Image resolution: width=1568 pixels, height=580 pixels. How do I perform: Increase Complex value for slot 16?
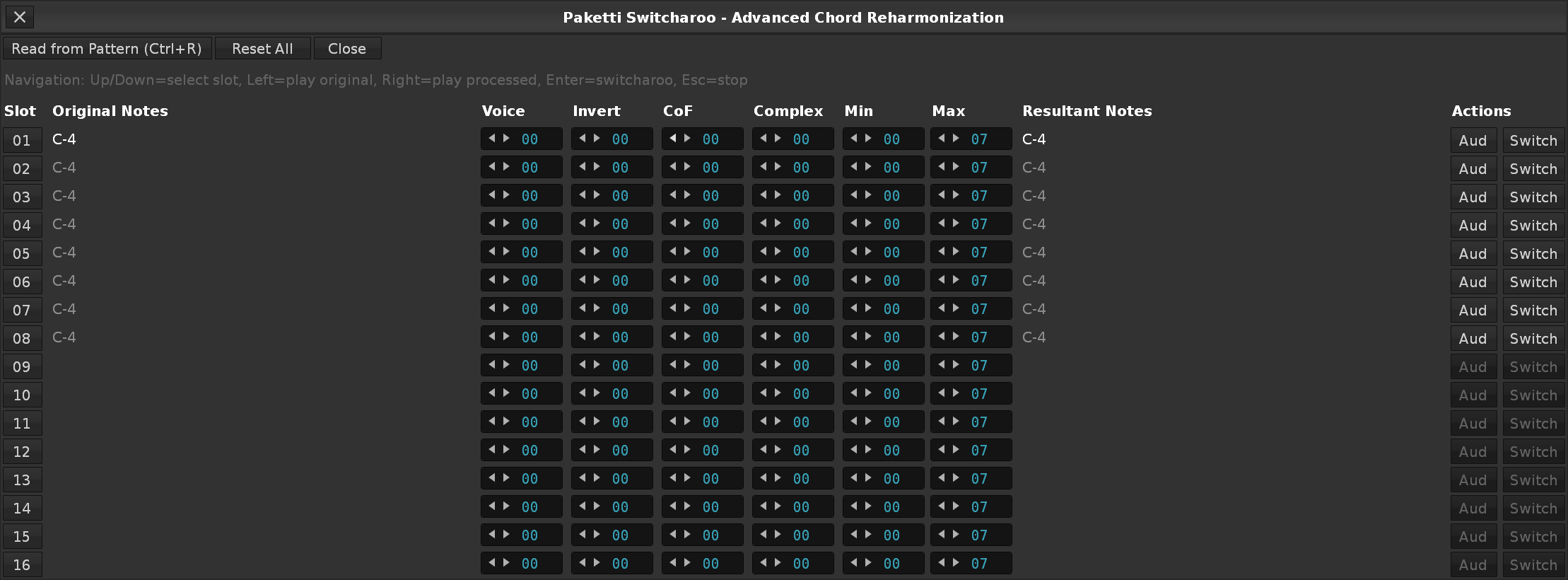778,563
